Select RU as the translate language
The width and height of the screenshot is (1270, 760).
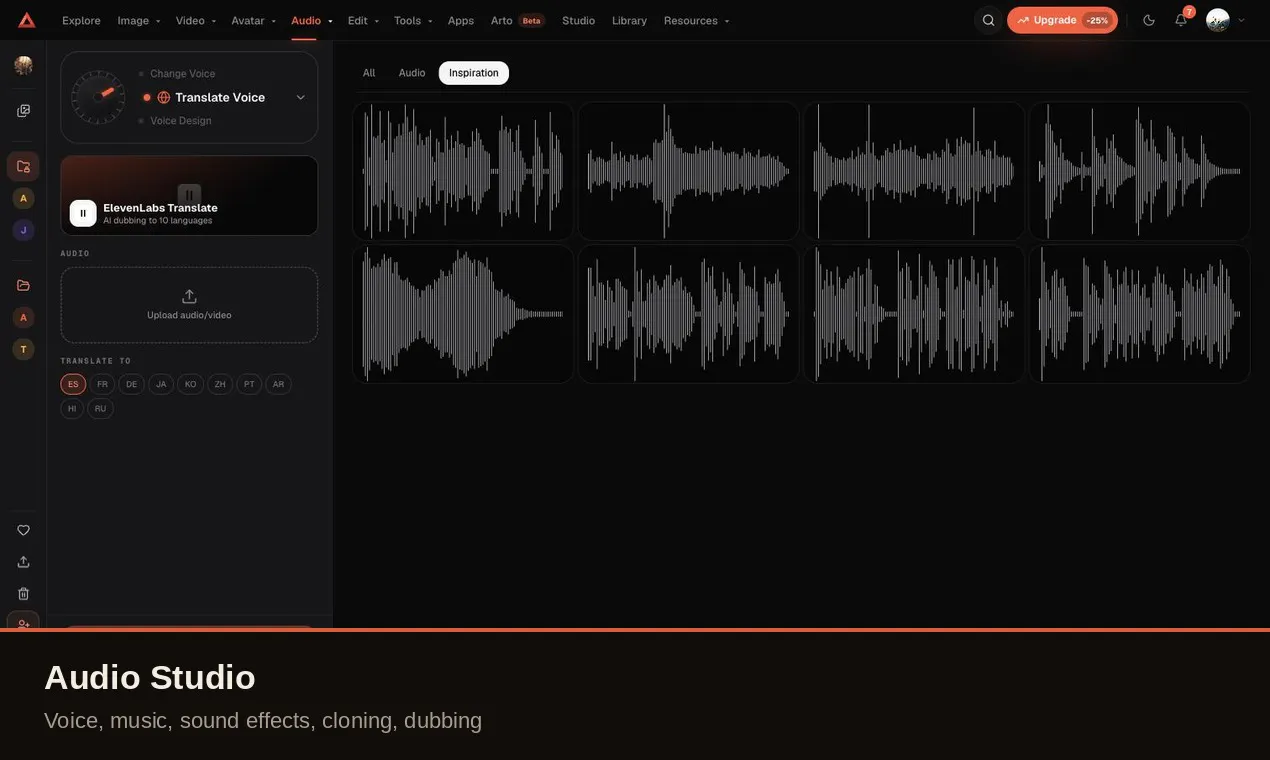point(100,409)
